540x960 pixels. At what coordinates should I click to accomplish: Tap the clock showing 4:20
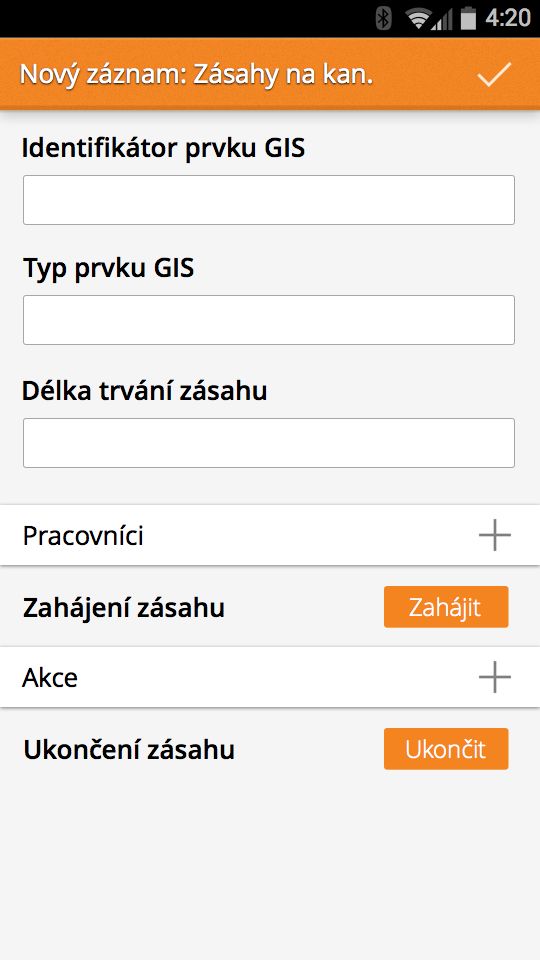point(508,18)
